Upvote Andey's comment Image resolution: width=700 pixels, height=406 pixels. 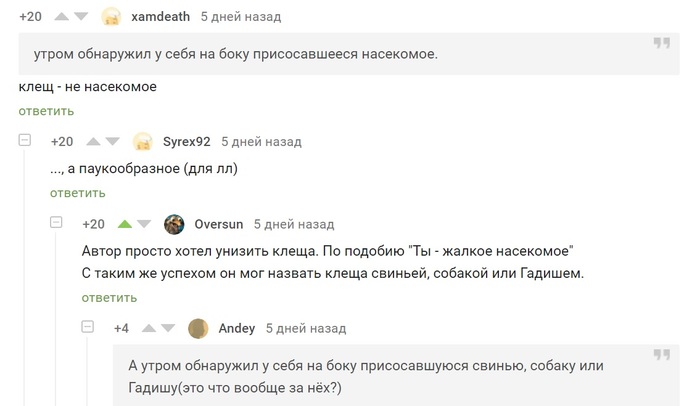pyautogui.click(x=150, y=328)
